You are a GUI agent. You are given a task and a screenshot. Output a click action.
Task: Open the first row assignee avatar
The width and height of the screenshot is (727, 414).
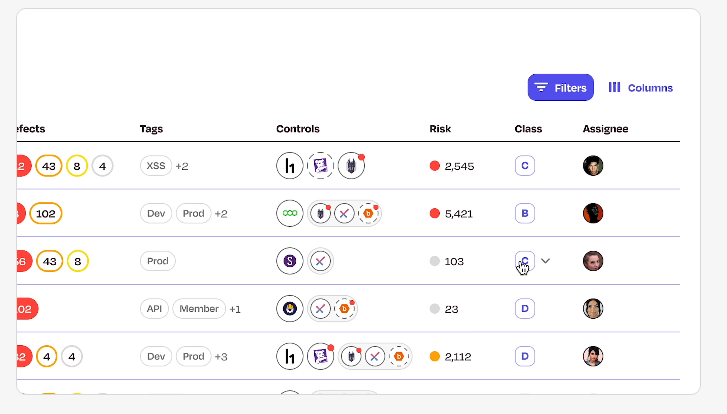[593, 166]
